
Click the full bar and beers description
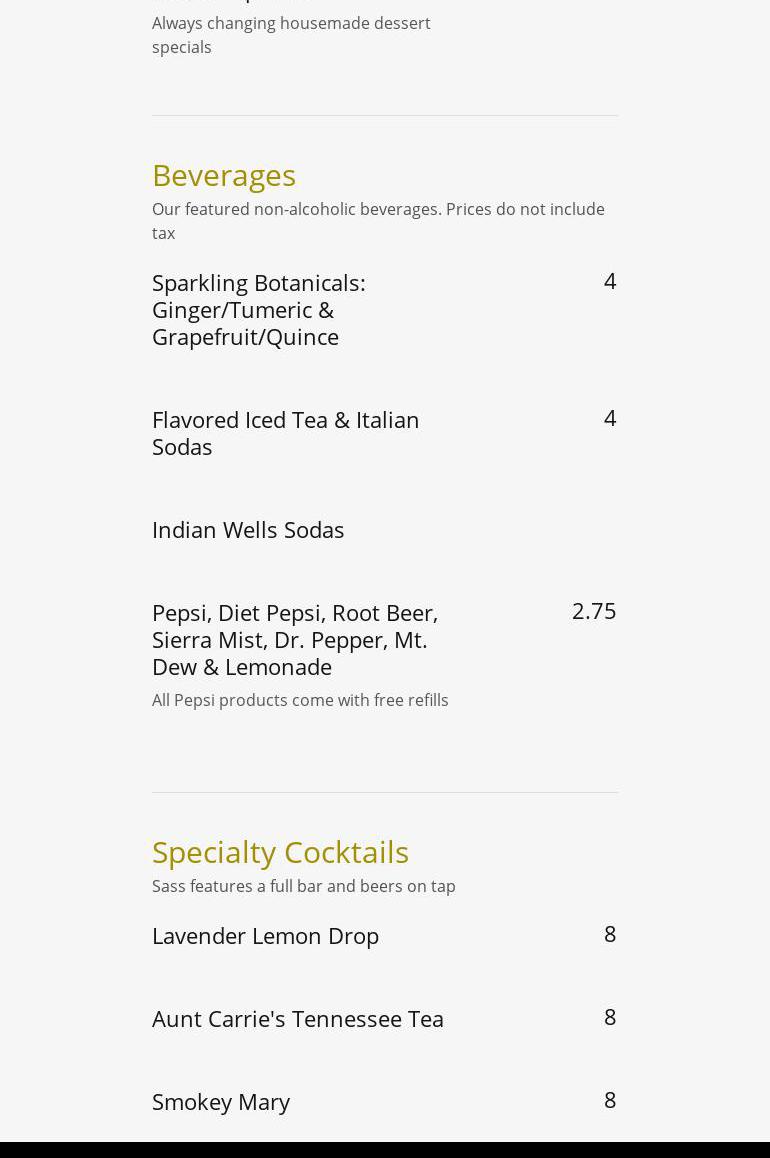click(304, 886)
